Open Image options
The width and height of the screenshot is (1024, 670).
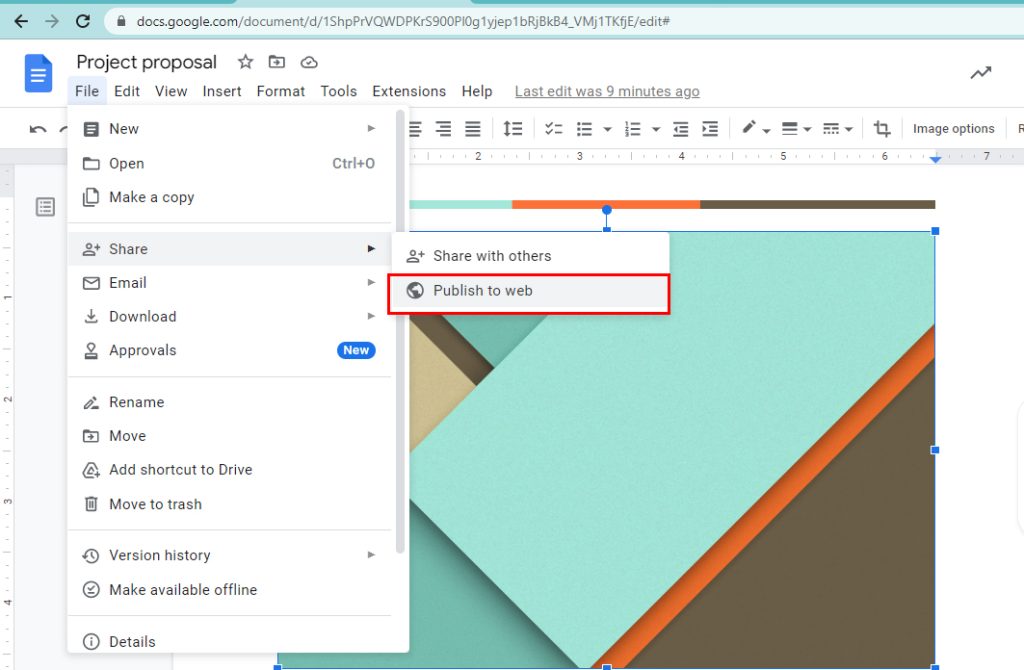(953, 128)
